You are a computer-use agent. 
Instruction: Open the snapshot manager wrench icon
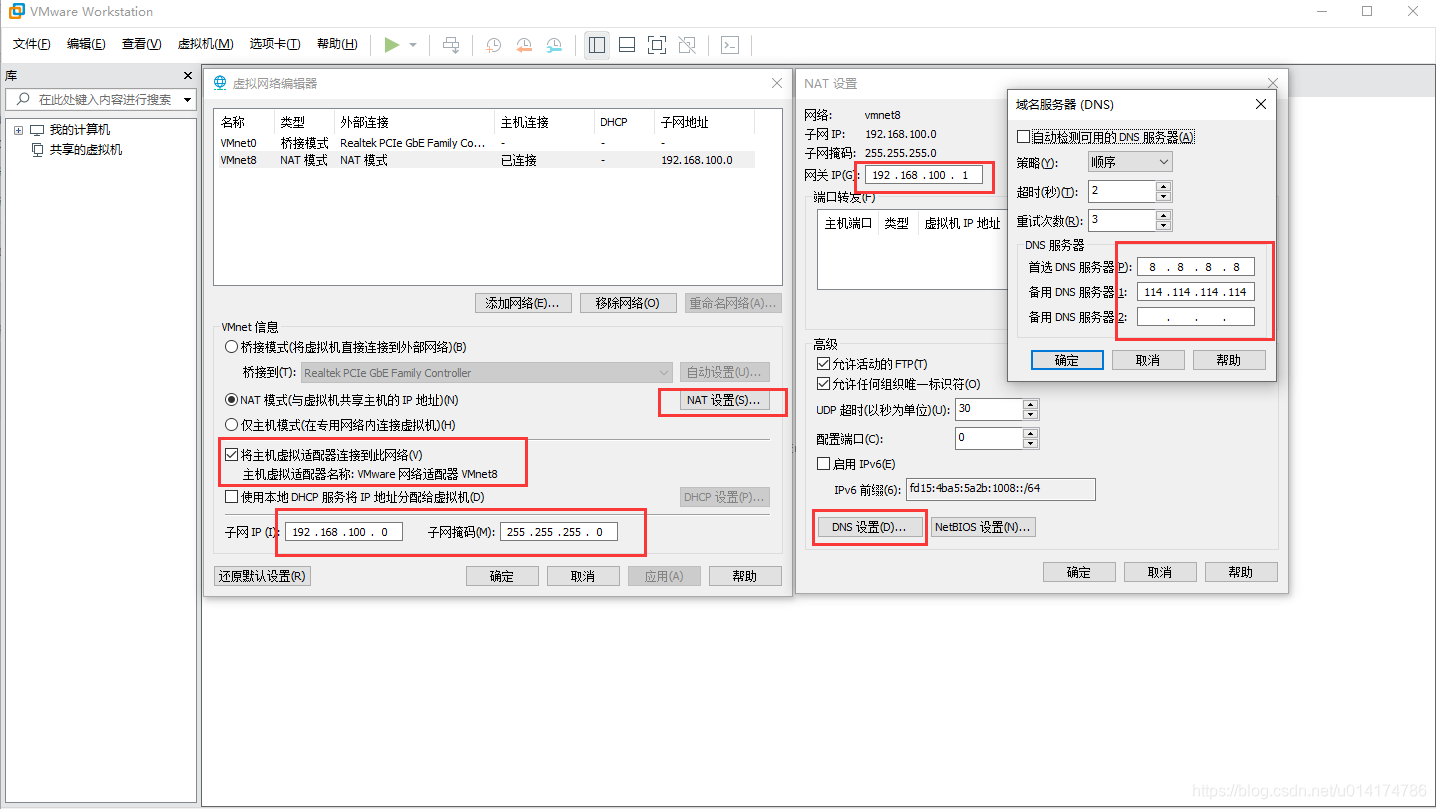[554, 45]
